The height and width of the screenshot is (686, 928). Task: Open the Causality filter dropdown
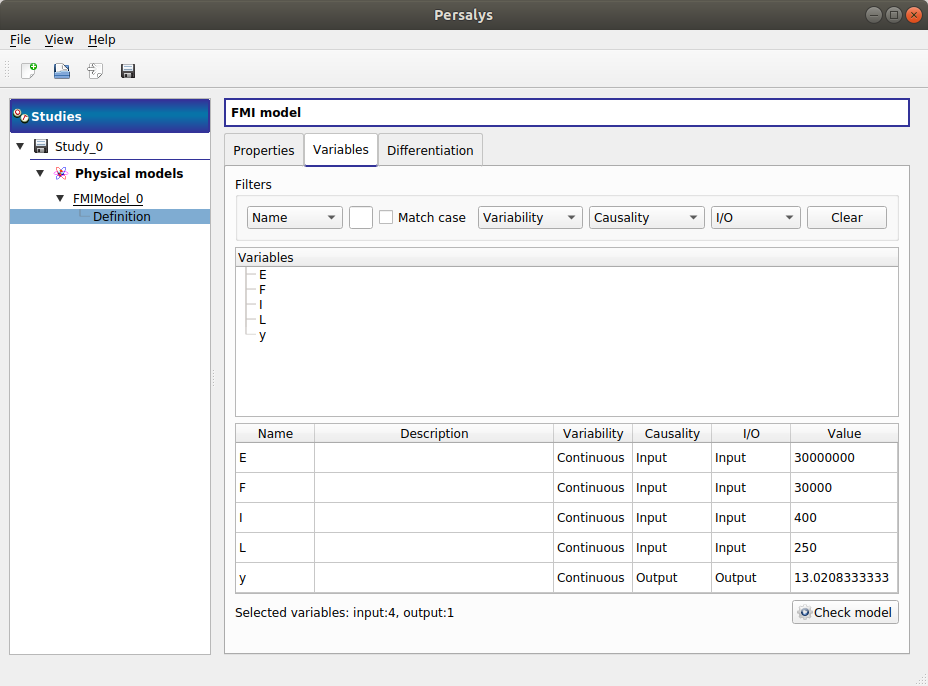pyautogui.click(x=645, y=217)
